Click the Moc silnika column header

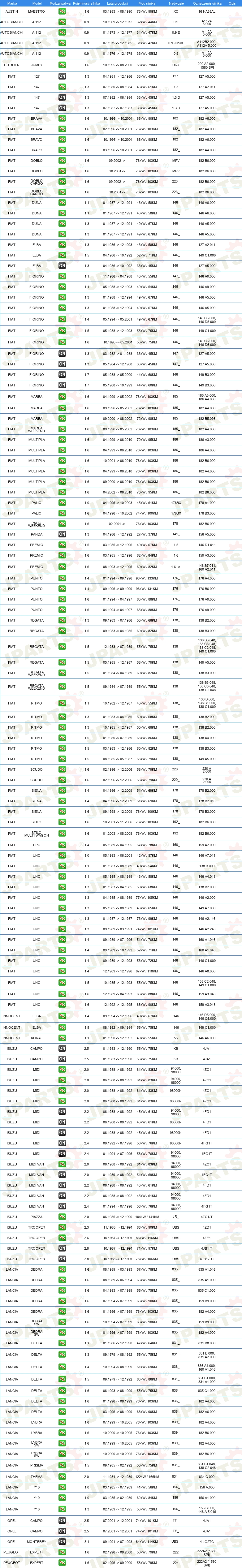(146, 3)
